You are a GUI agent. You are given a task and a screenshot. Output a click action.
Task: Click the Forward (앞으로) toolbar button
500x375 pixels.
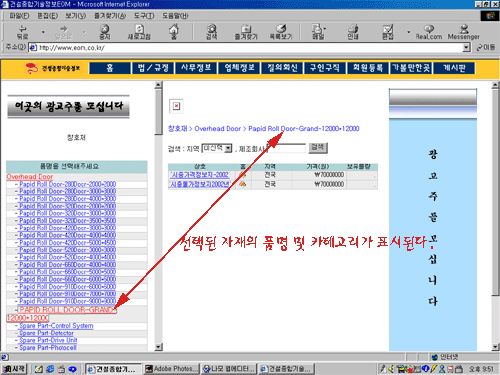pos(63,32)
